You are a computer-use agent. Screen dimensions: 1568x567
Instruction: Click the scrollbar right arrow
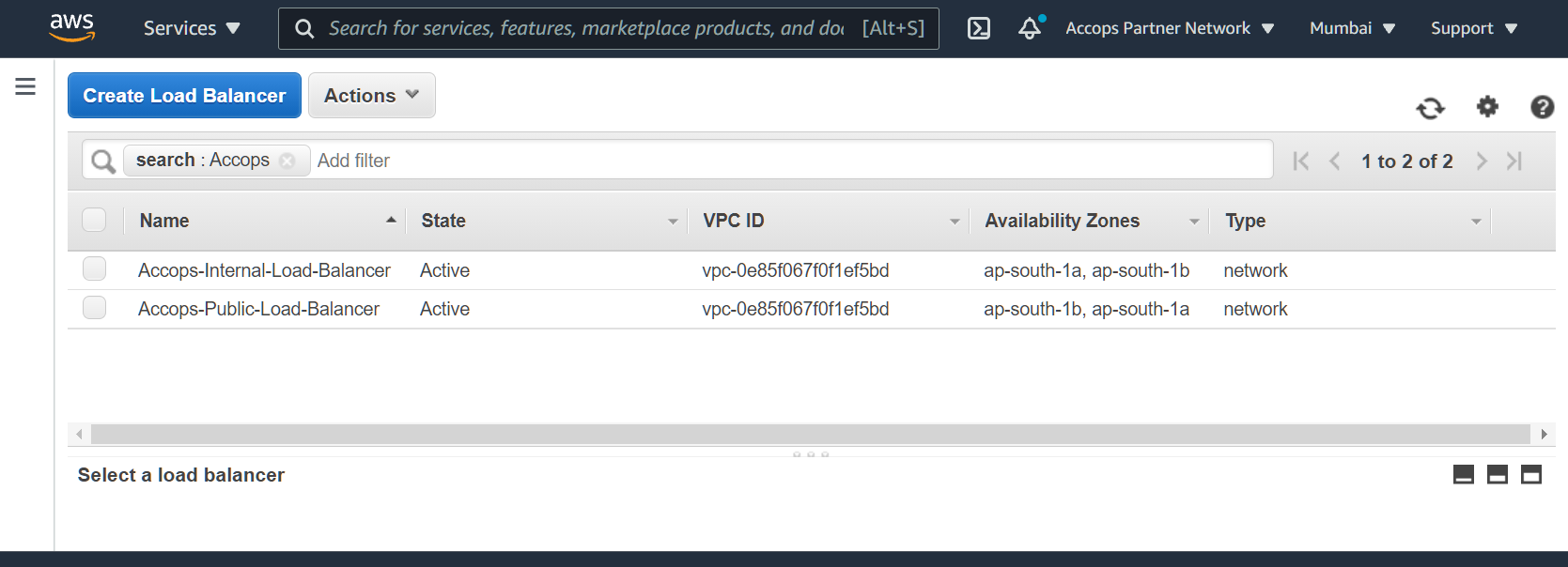pos(1543,434)
